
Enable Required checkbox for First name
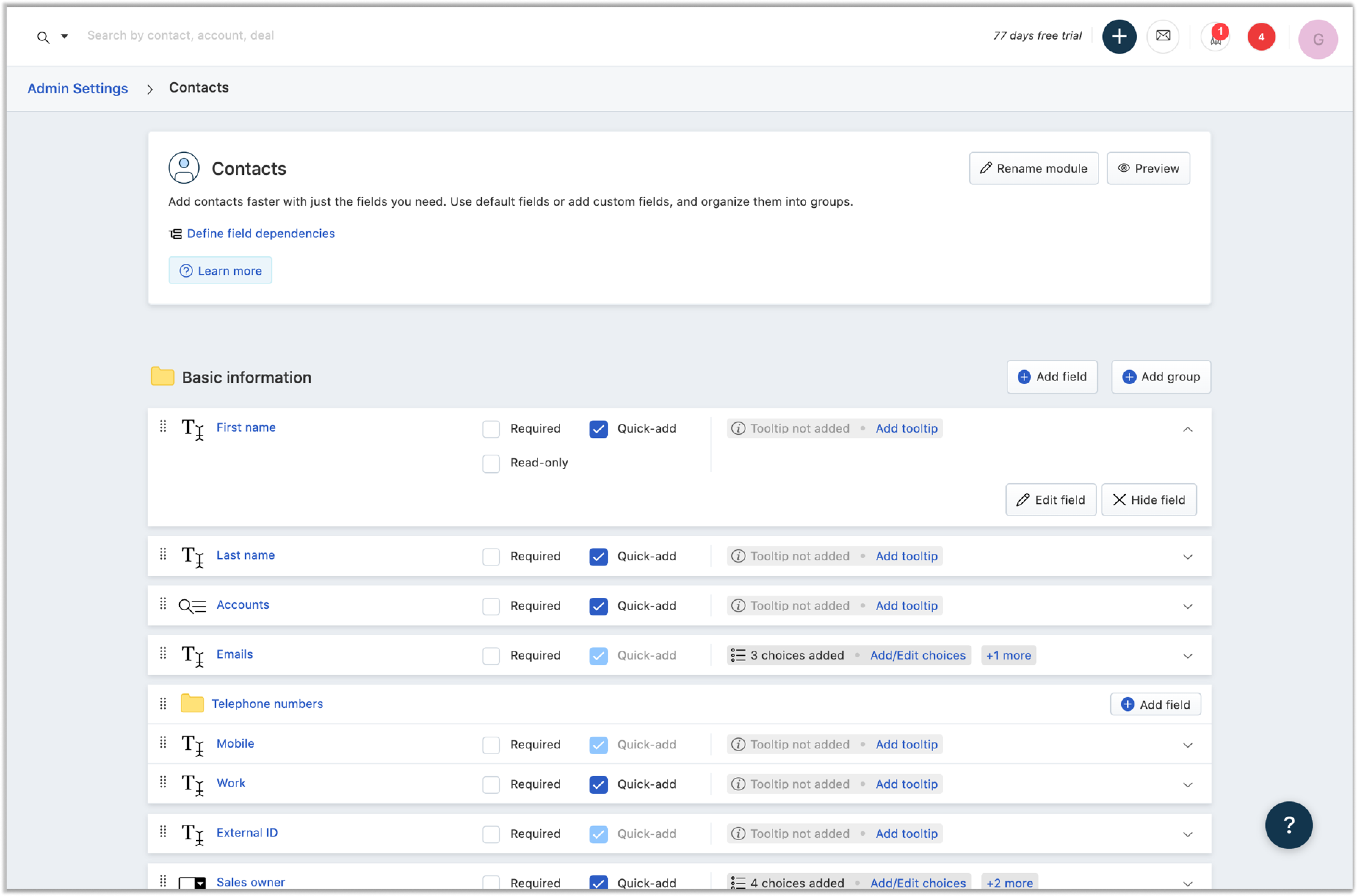tap(491, 429)
